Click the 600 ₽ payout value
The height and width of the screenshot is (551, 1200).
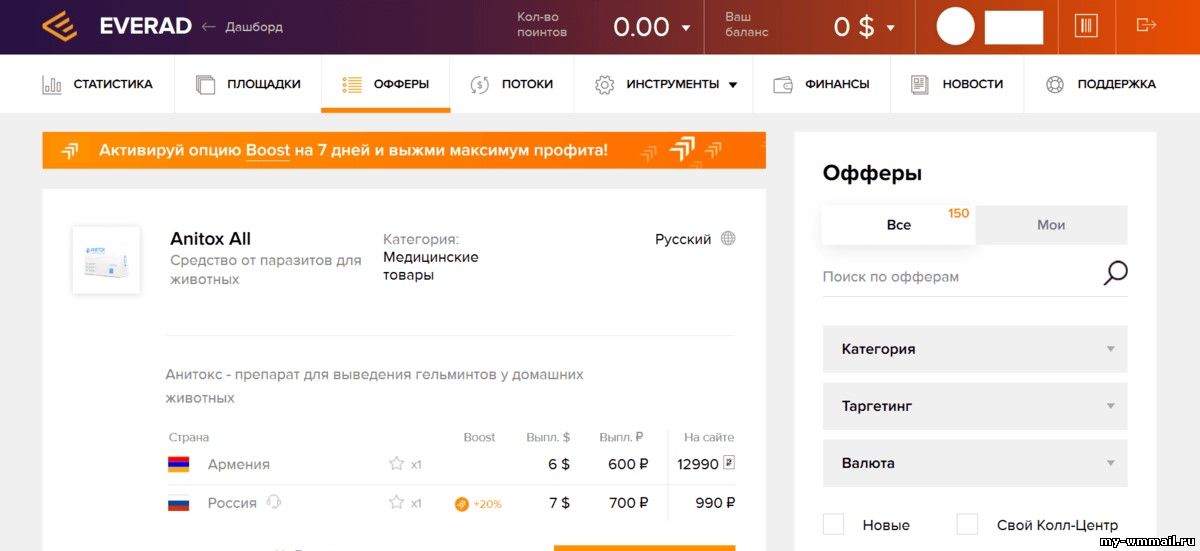[x=628, y=464]
